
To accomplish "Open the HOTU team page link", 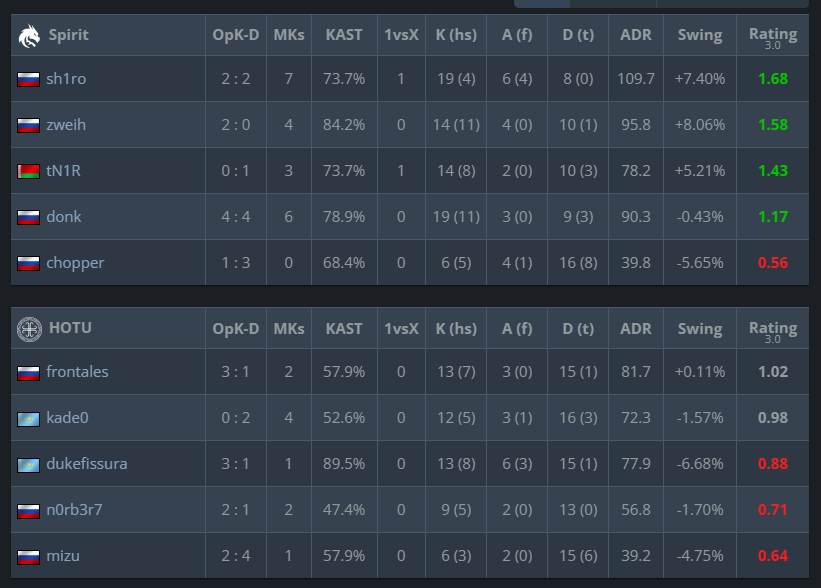I will point(70,328).
